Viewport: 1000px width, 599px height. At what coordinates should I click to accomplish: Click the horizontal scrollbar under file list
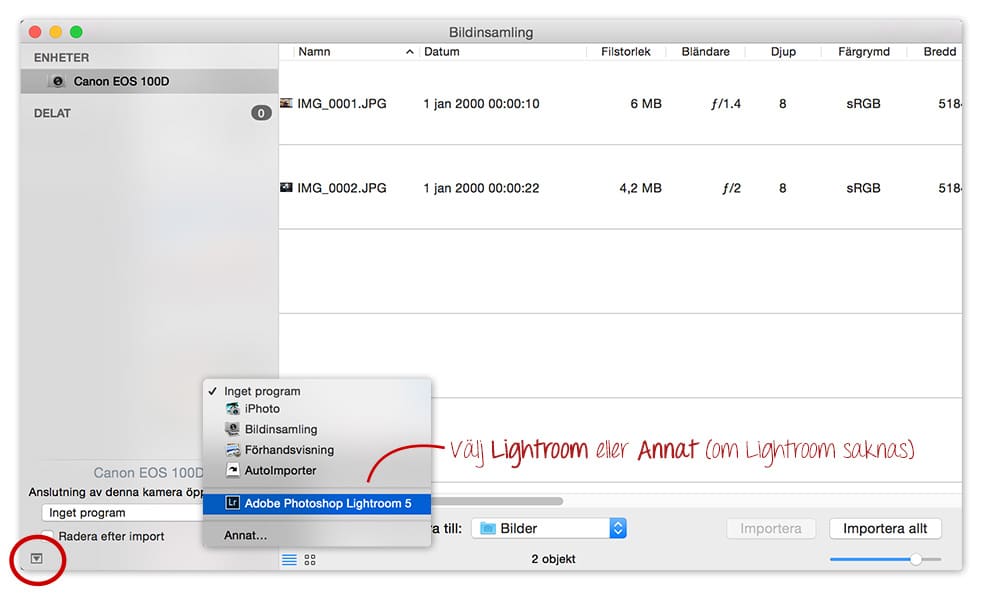[x=497, y=501]
